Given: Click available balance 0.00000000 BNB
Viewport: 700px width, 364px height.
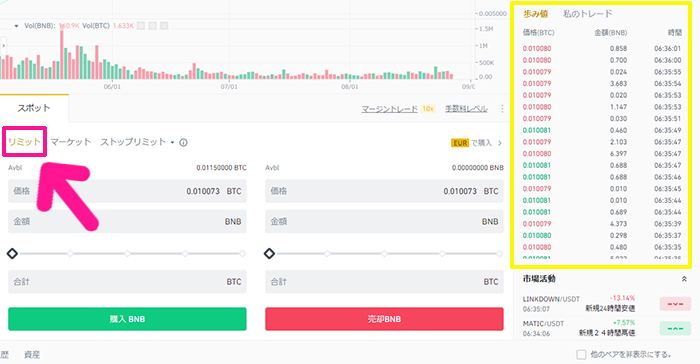Looking at the screenshot, I should click(x=478, y=168).
